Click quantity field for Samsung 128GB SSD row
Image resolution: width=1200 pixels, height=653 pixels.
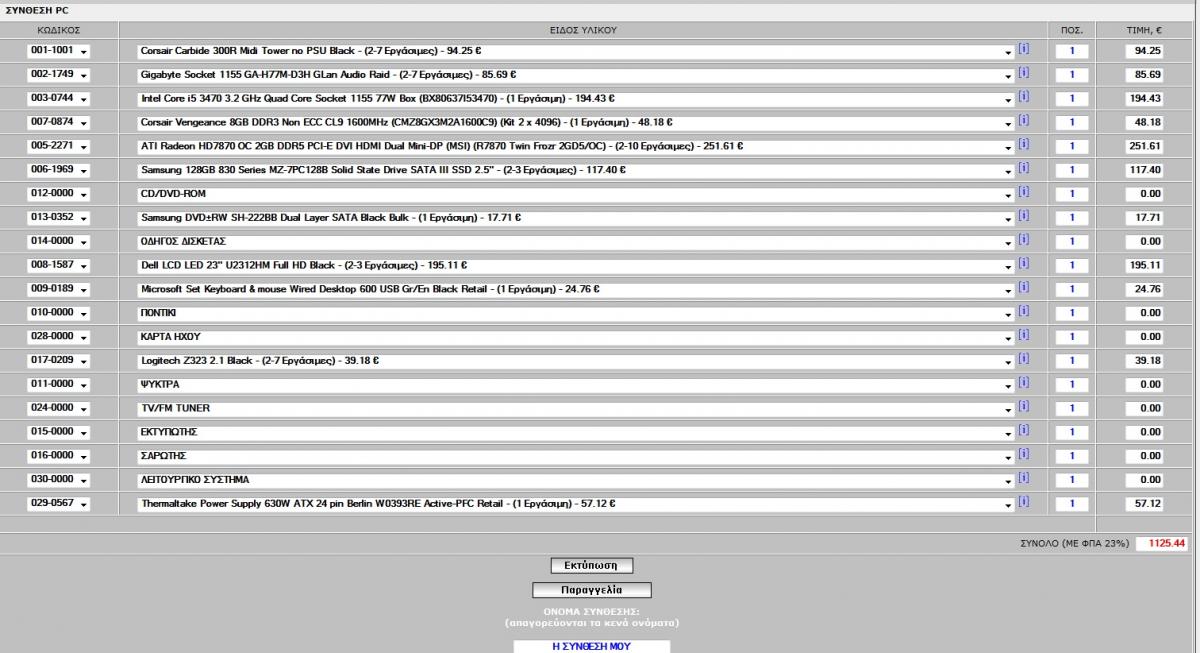point(1072,170)
